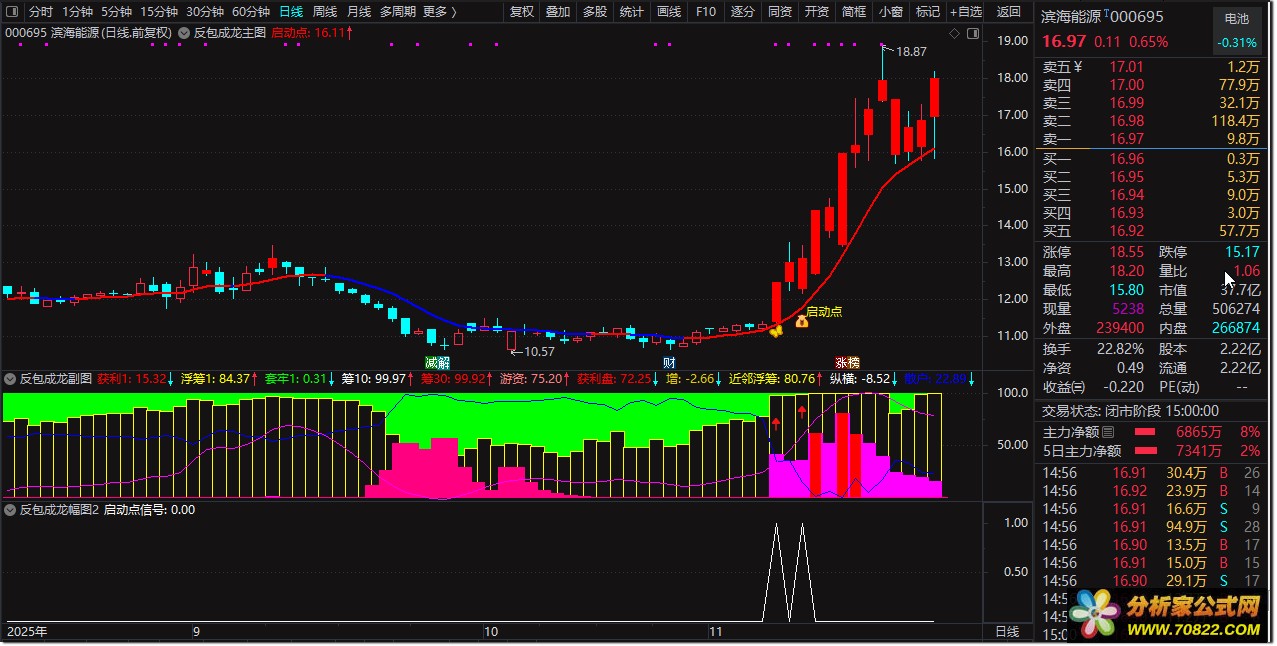Click the list icon next to 主力净额
Image resolution: width=1277 pixels, height=646 pixels.
click(1107, 433)
